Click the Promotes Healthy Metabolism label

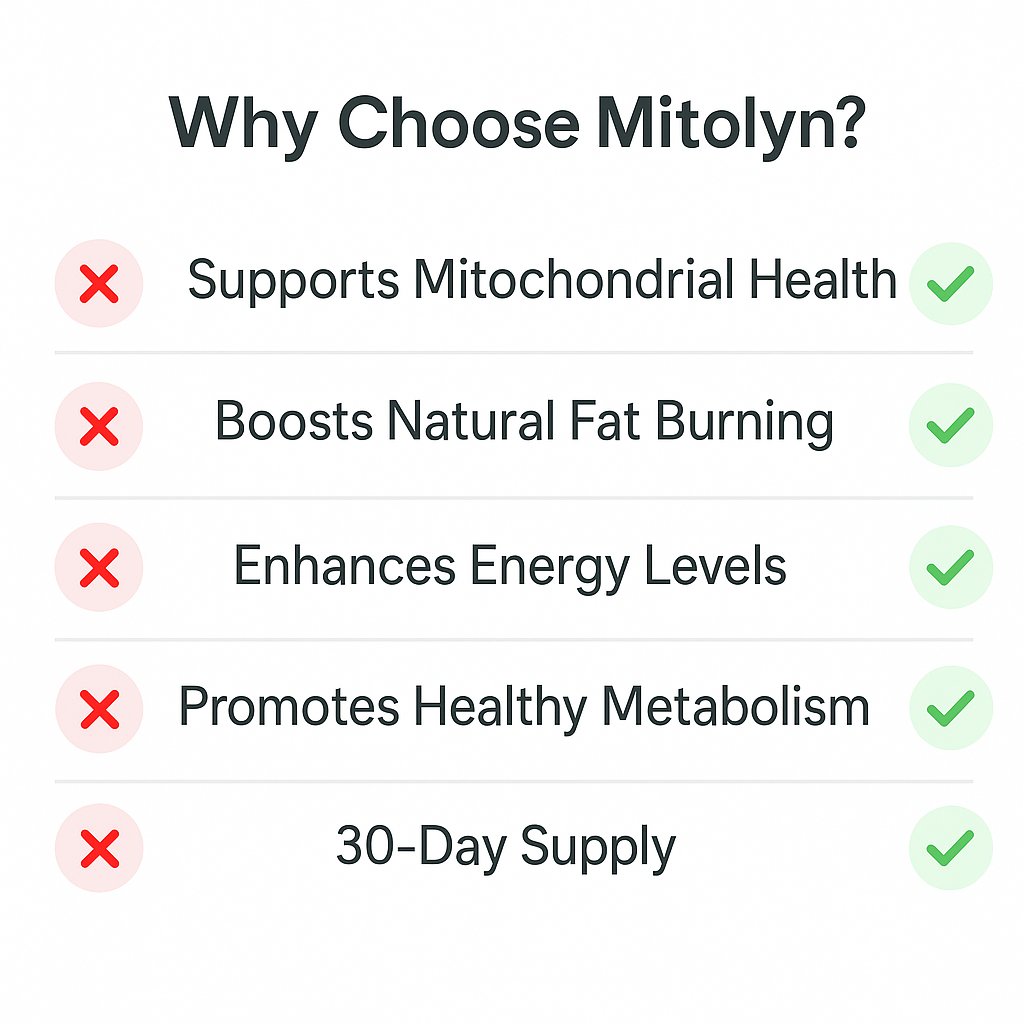[524, 708]
